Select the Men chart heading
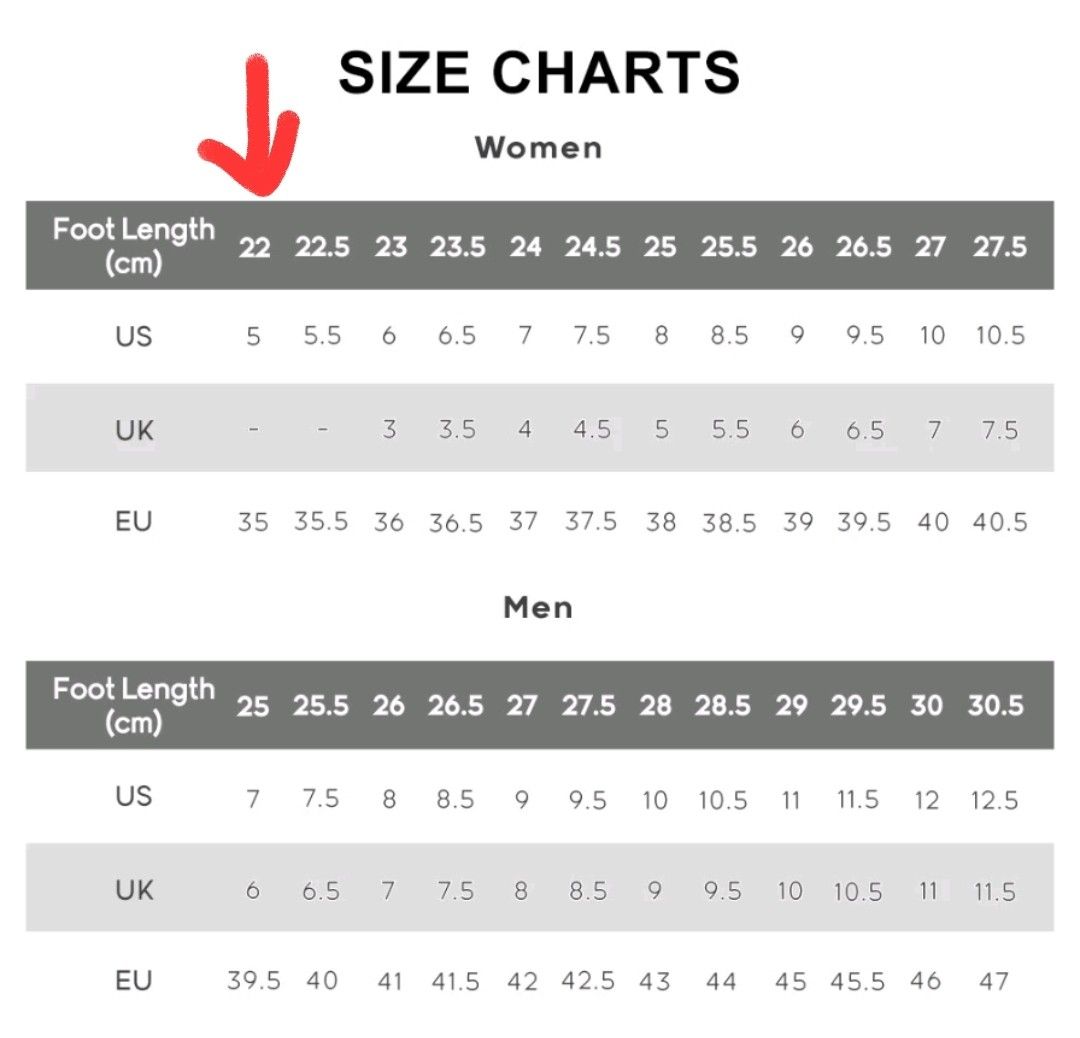 (538, 607)
